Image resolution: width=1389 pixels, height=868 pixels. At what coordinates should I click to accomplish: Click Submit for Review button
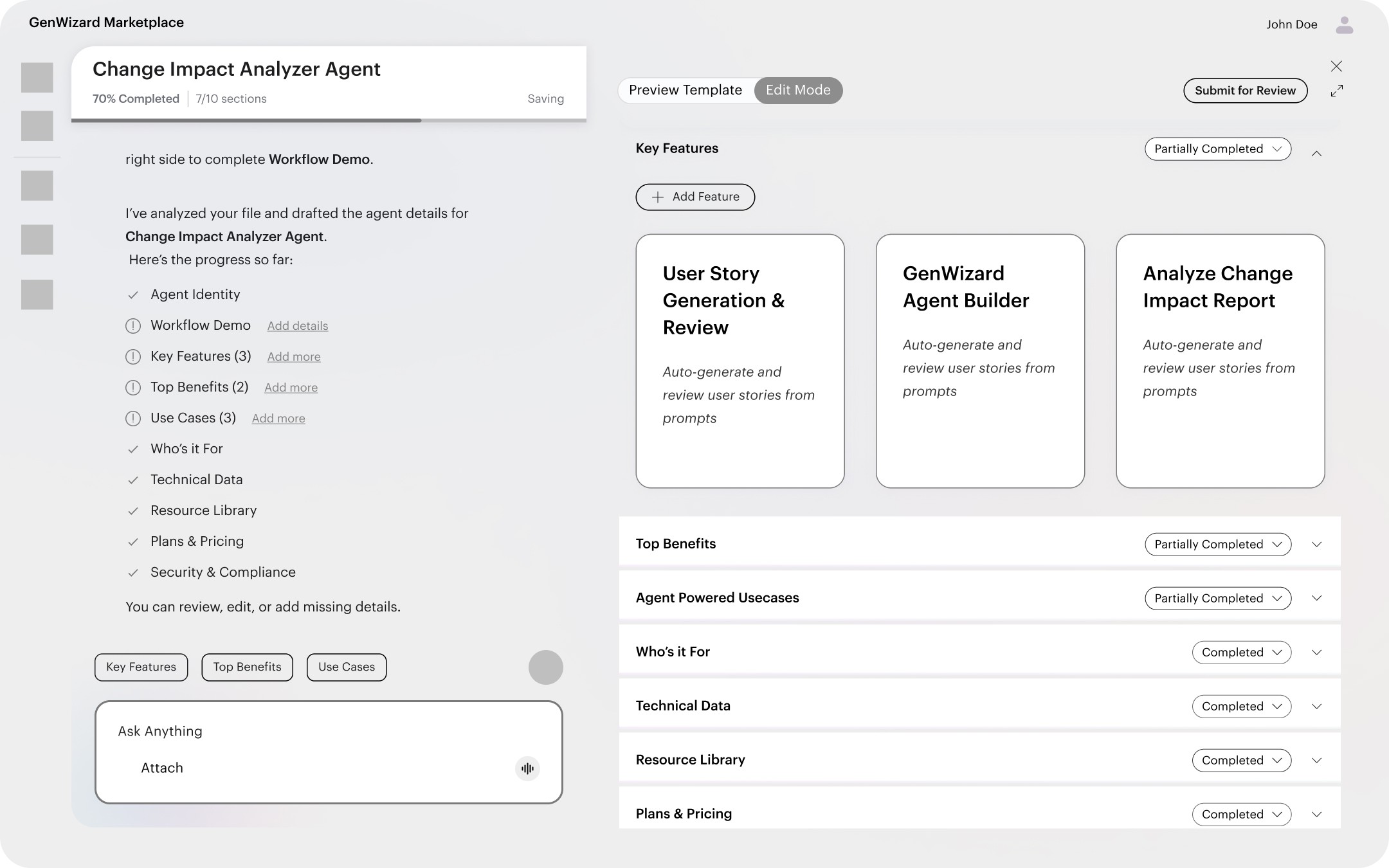(1245, 91)
